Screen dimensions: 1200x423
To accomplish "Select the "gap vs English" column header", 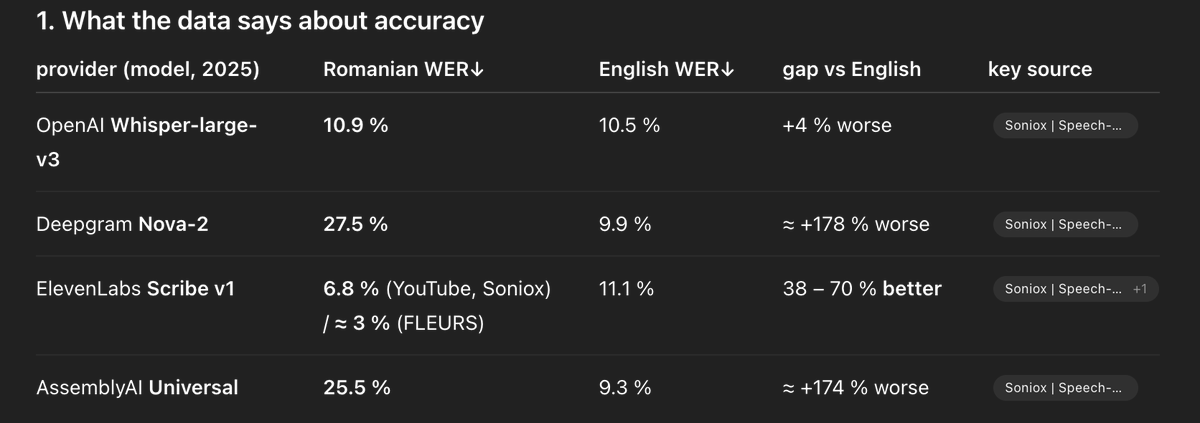I will click(x=851, y=70).
